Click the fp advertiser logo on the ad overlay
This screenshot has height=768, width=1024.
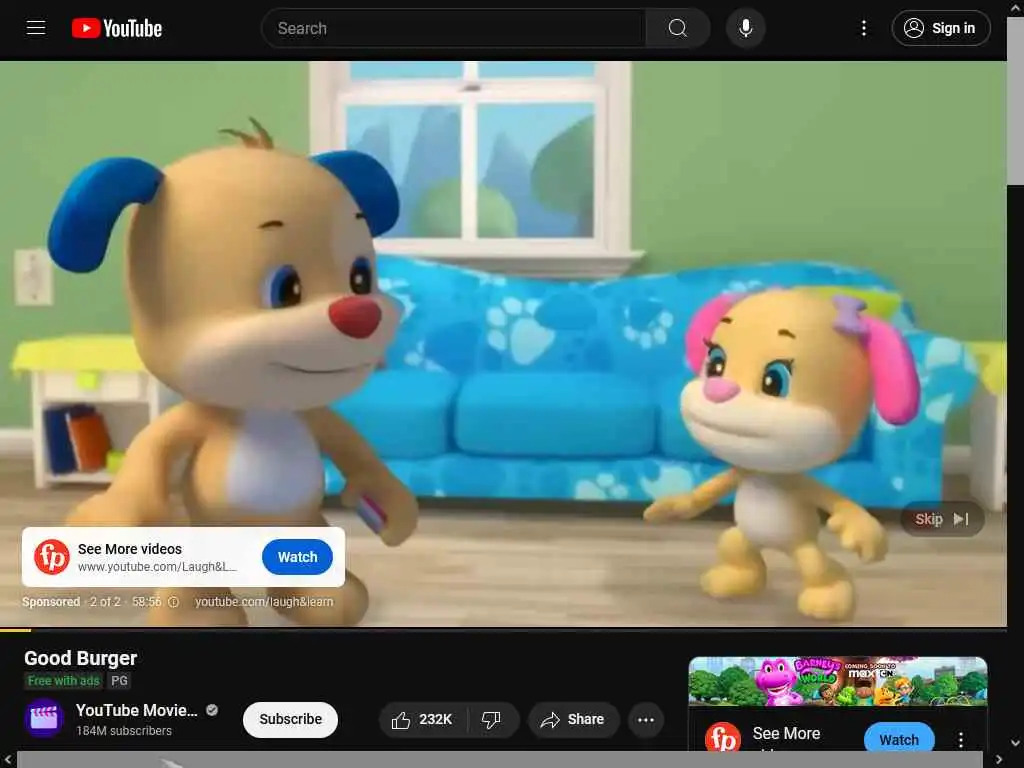coord(52,557)
